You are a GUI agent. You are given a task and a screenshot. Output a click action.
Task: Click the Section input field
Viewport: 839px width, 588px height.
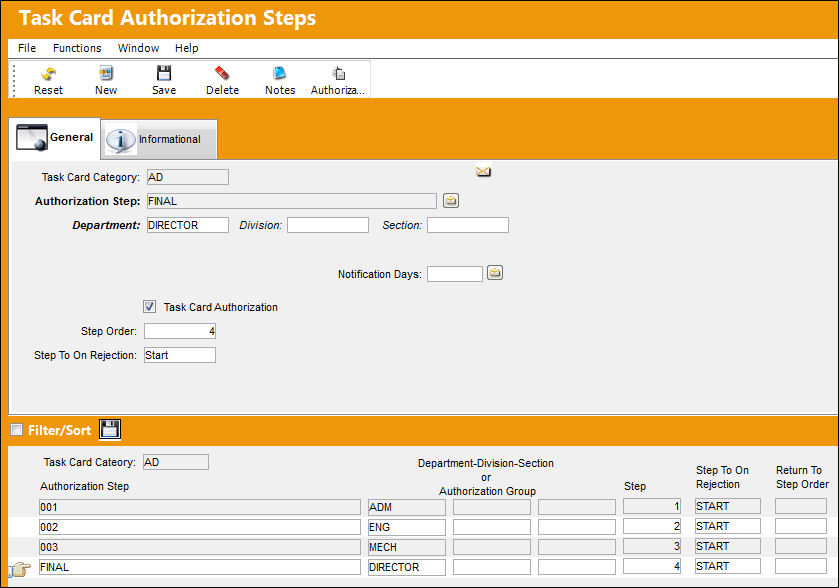click(x=468, y=225)
